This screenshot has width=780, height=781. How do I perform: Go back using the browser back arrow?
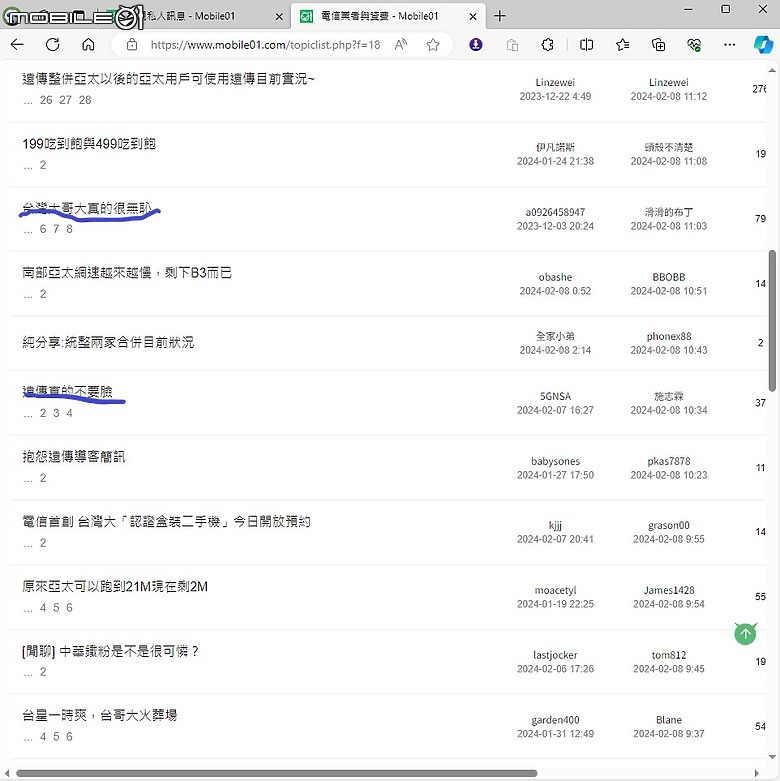(x=17, y=45)
